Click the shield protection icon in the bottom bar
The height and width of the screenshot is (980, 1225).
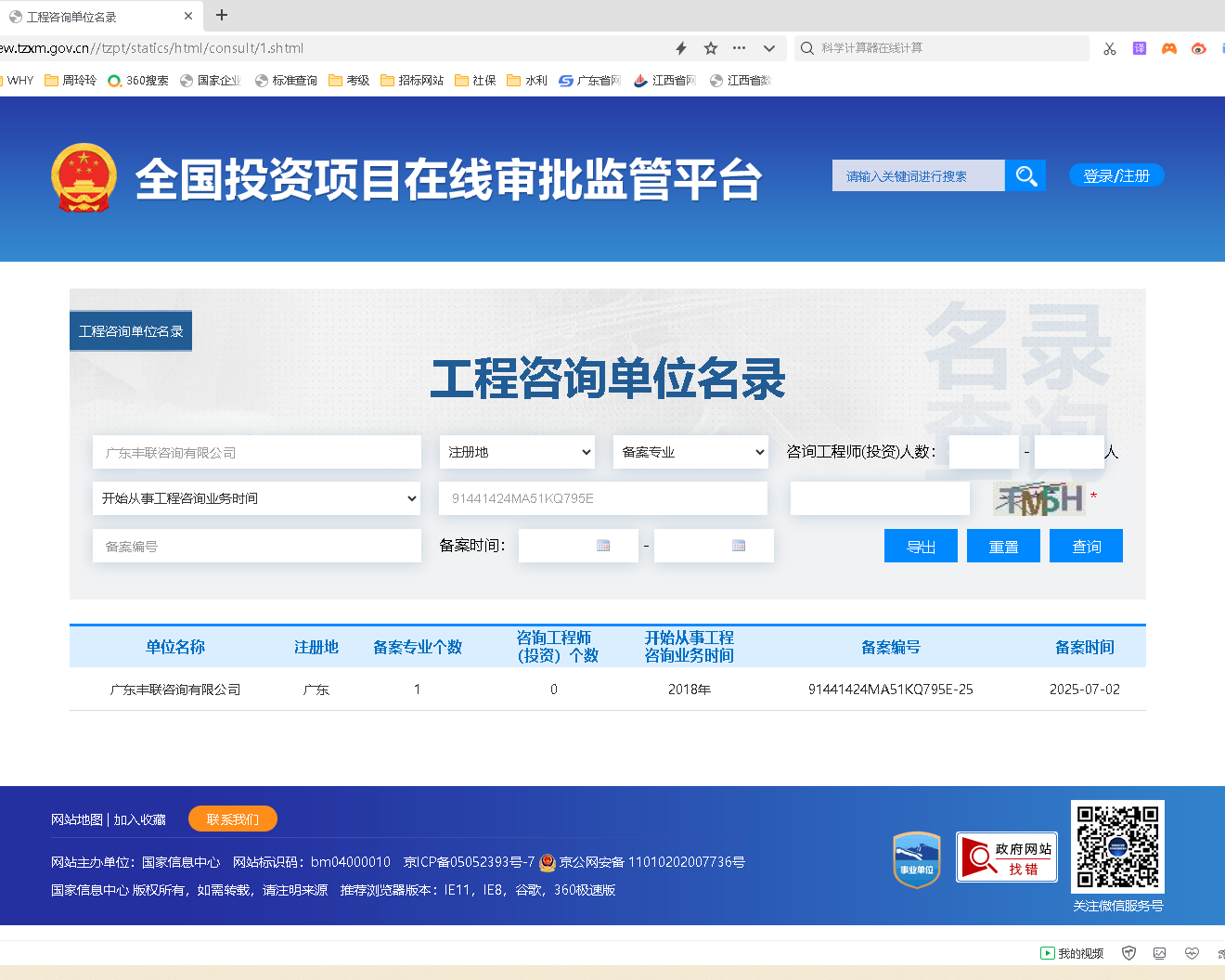click(x=1128, y=952)
